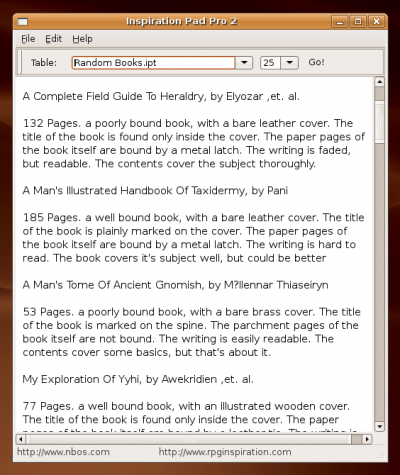
Task: Click the toolbar drag handle left of Table
Action: 21,62
